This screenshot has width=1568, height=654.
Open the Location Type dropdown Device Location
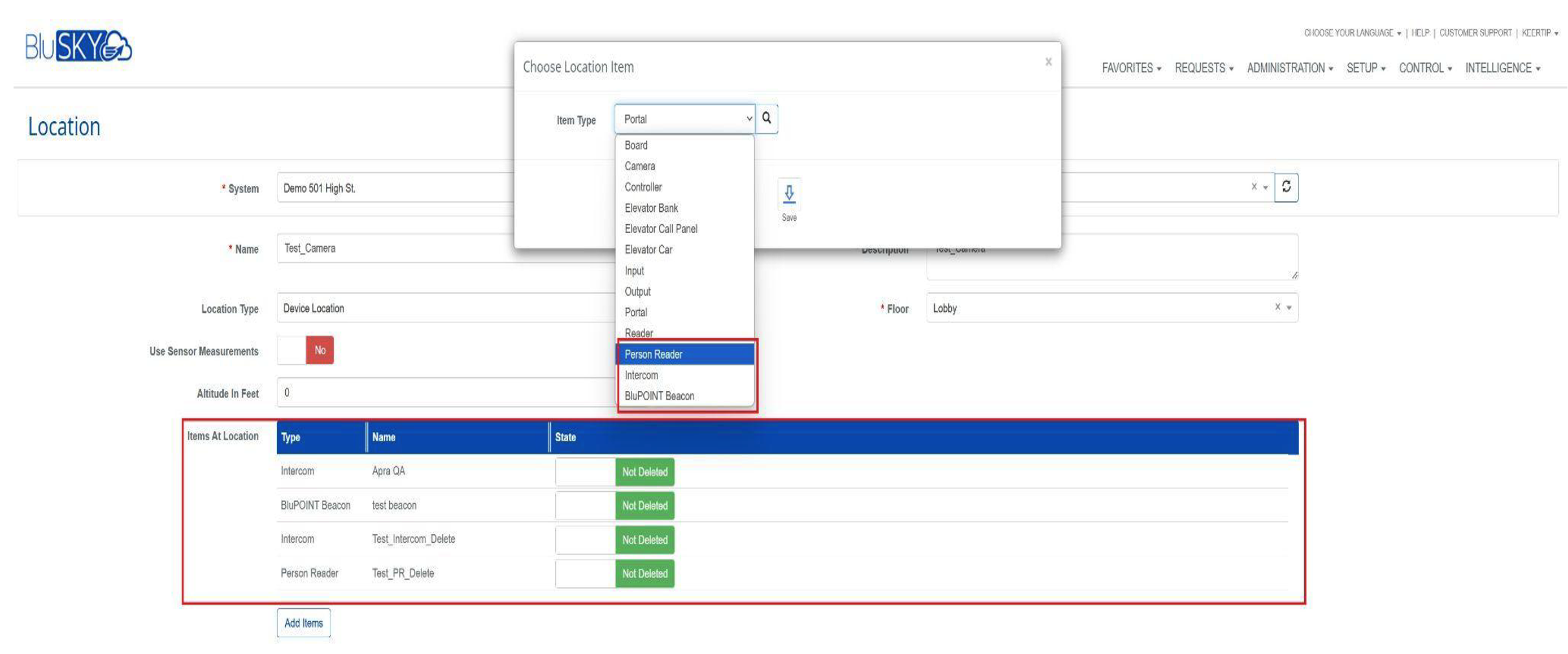(447, 308)
